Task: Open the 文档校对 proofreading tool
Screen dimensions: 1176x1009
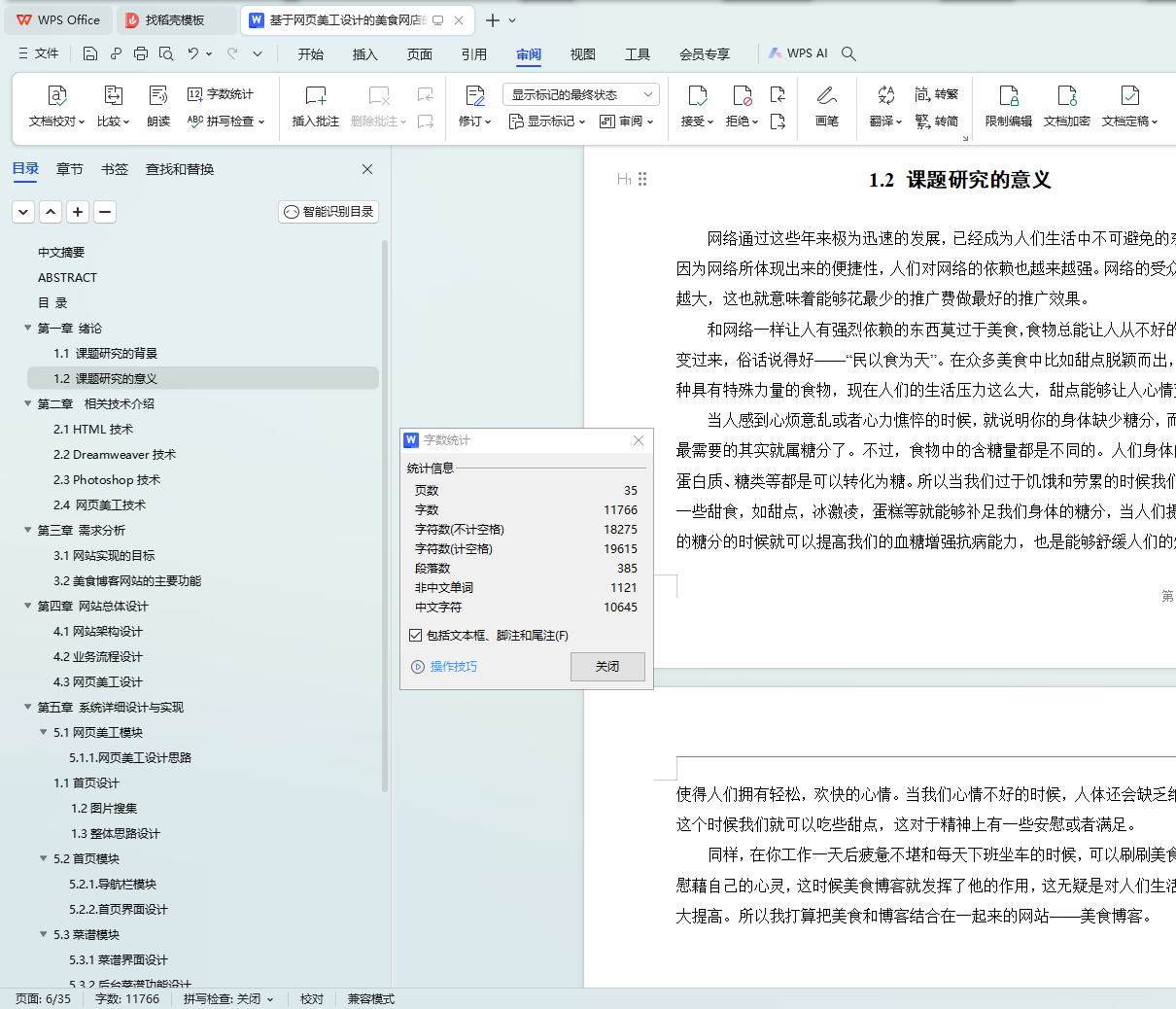Action: click(x=57, y=107)
